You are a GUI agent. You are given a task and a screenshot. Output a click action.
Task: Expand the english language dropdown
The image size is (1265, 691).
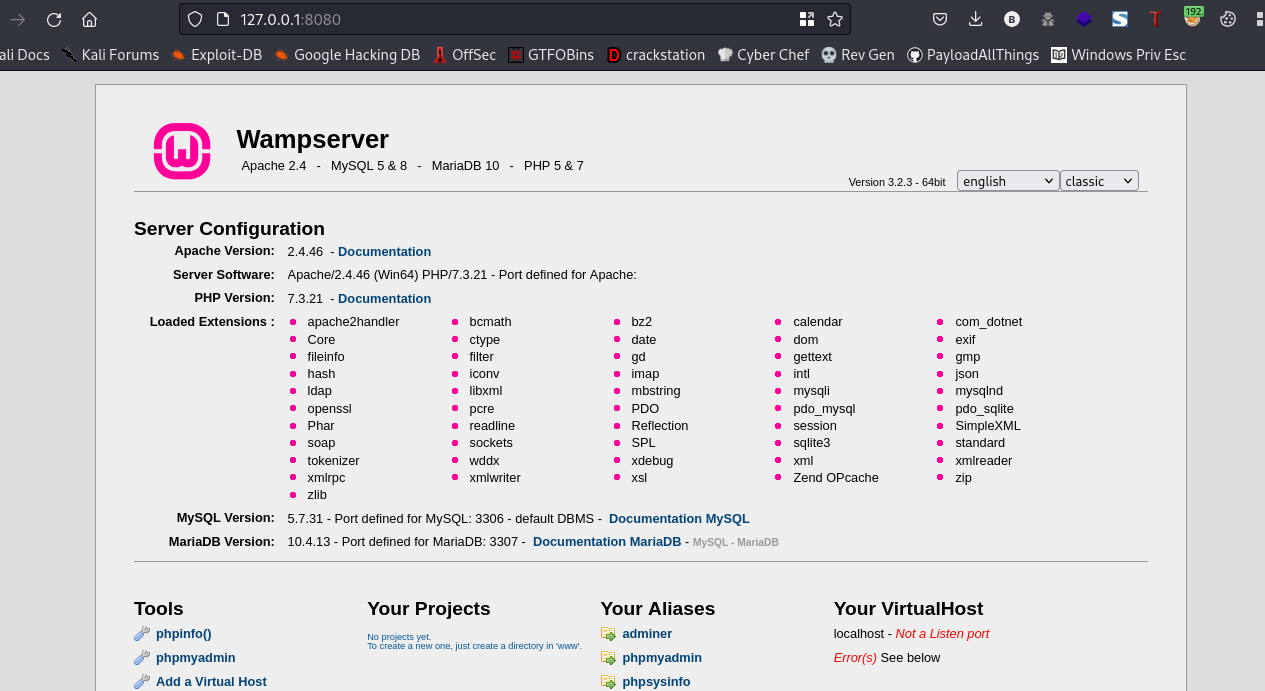point(1008,181)
